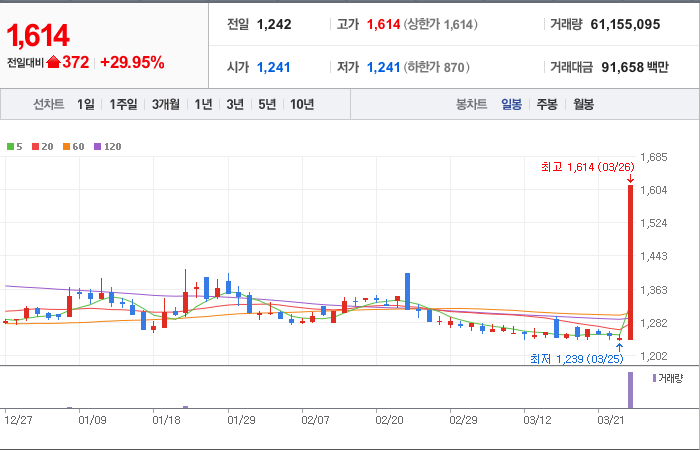700x450 pixels.
Task: Show the 3년 line chart
Action: (x=235, y=104)
